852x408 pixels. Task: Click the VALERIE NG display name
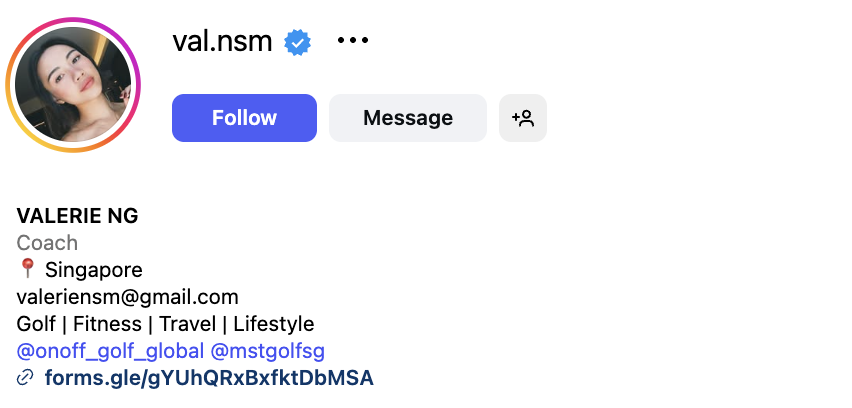(x=78, y=216)
